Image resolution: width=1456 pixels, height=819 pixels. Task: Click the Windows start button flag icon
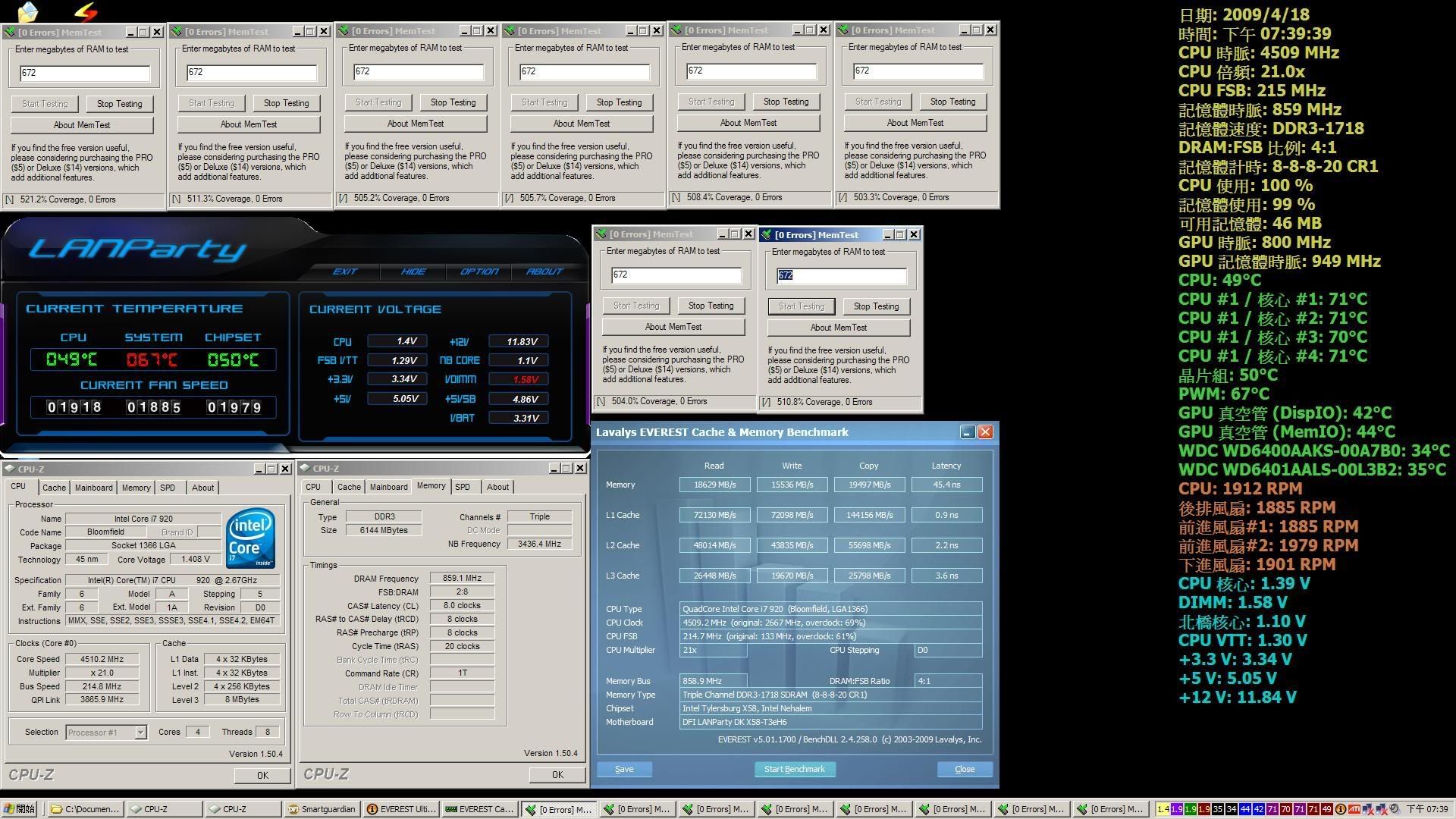click(x=8, y=809)
